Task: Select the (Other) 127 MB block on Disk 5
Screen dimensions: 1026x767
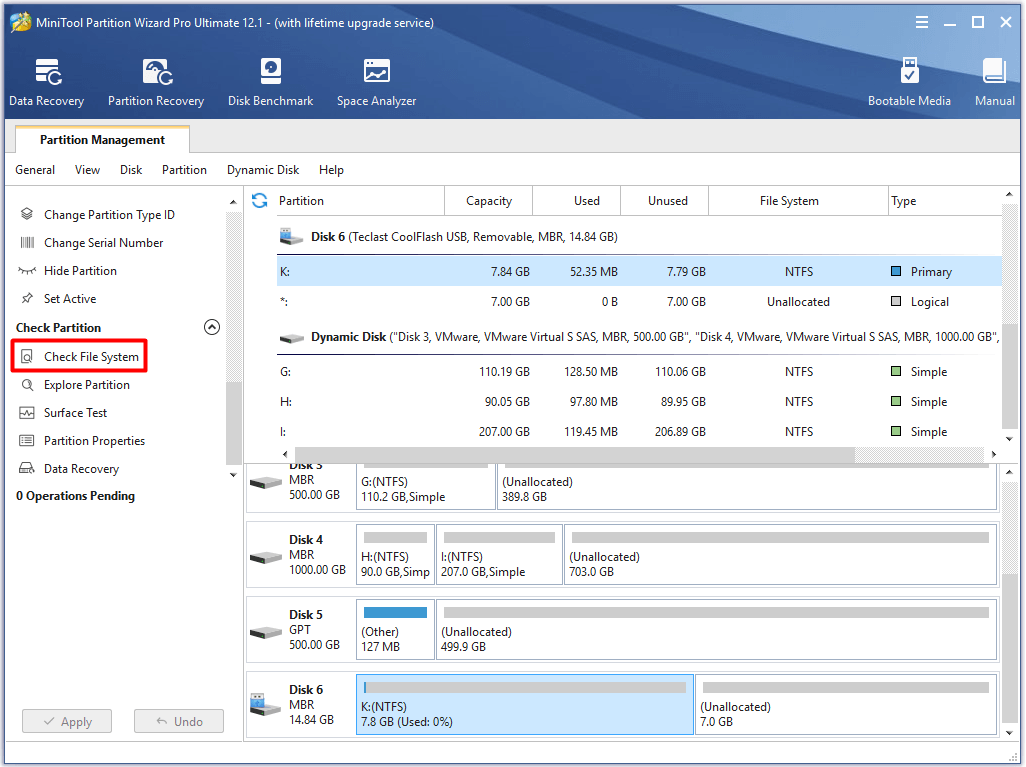Action: pyautogui.click(x=395, y=630)
